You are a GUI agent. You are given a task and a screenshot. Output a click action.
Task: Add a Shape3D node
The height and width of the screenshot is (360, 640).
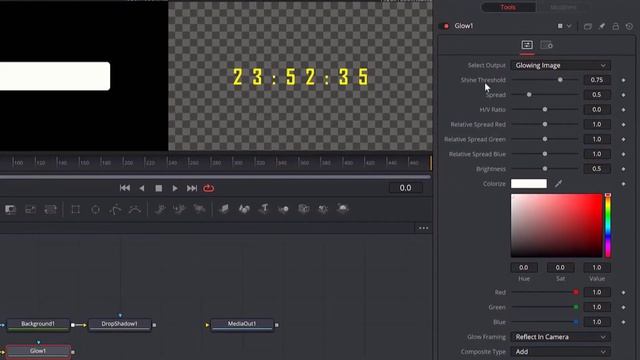(x=244, y=209)
